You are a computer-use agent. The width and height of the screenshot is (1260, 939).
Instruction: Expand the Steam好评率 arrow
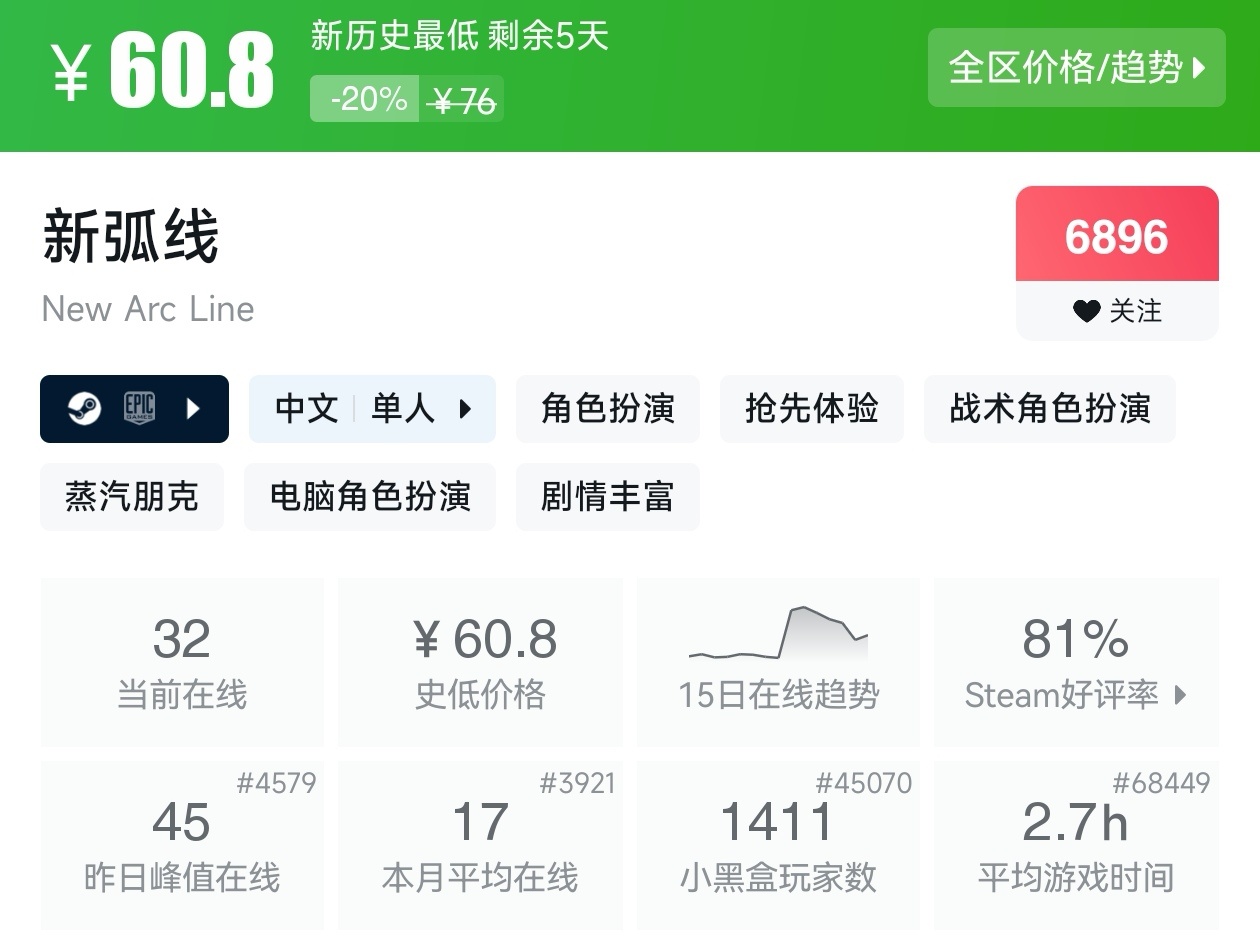(1180, 695)
